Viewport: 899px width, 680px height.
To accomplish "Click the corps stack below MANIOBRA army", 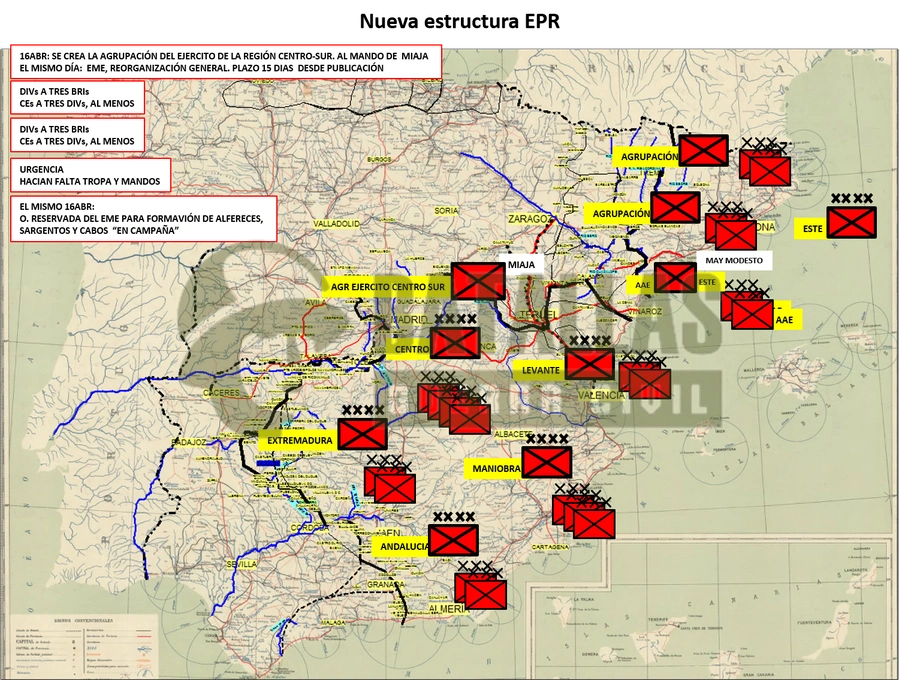I will click(x=584, y=513).
